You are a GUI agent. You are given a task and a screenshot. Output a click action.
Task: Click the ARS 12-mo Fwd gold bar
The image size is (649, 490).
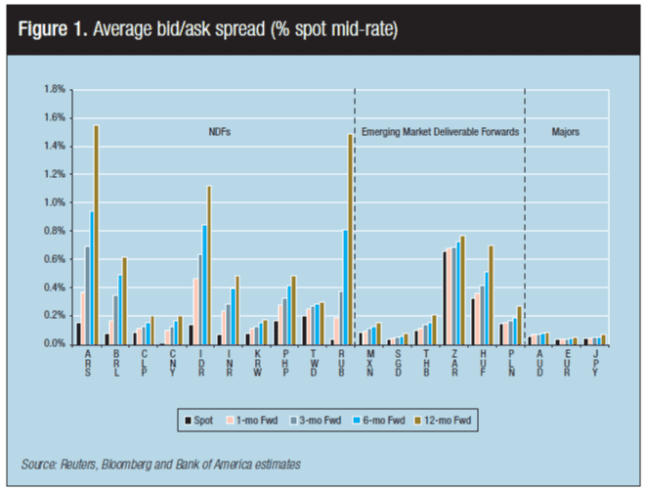point(96,235)
